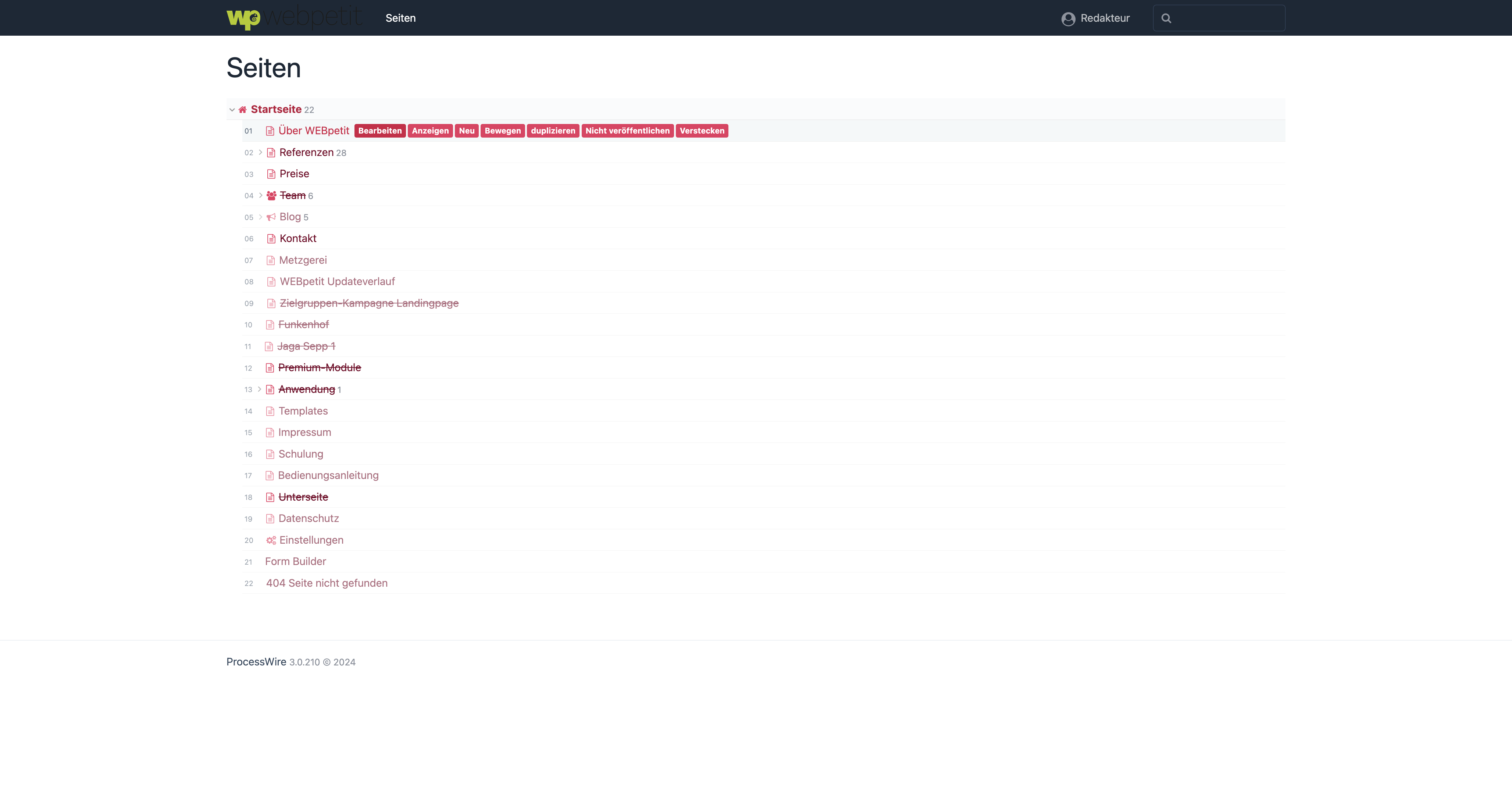Select the Premium-Module page row
This screenshot has height=810, width=1512.
764,368
